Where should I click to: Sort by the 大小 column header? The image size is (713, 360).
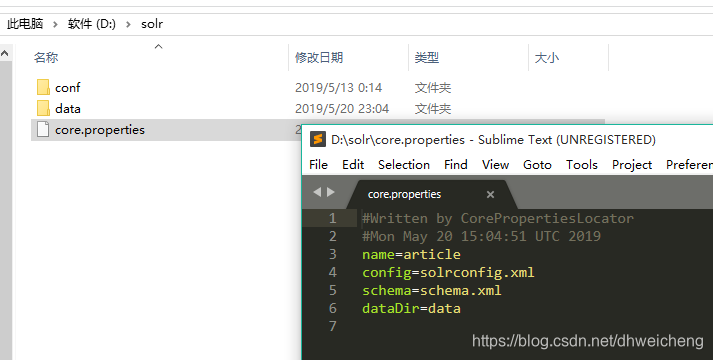[547, 58]
